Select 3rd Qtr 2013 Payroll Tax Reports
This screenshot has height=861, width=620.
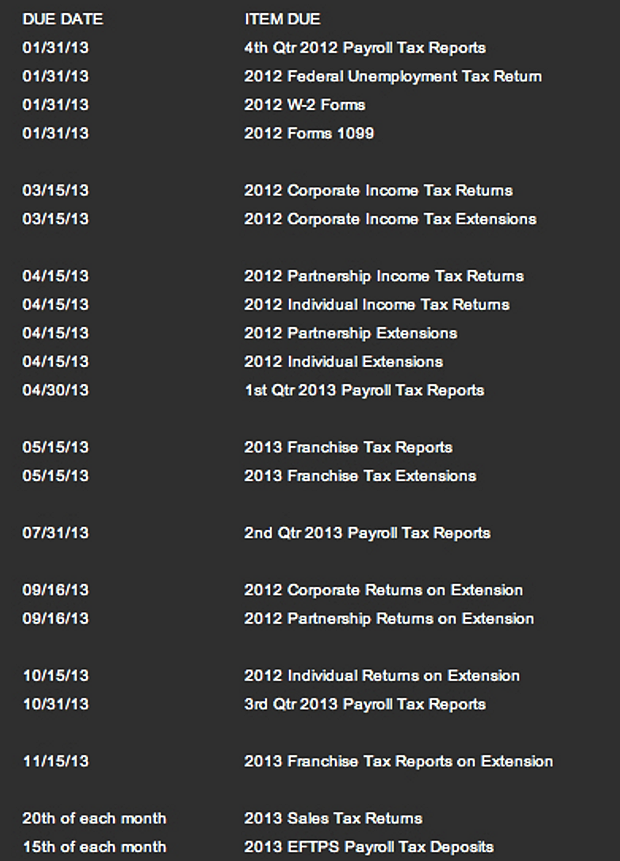[364, 704]
